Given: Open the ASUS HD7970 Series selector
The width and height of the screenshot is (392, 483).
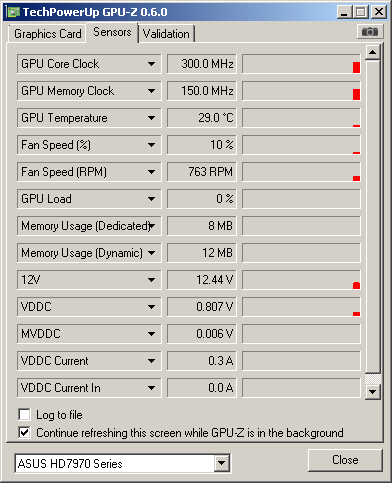Looking at the screenshot, I should pos(123,463).
